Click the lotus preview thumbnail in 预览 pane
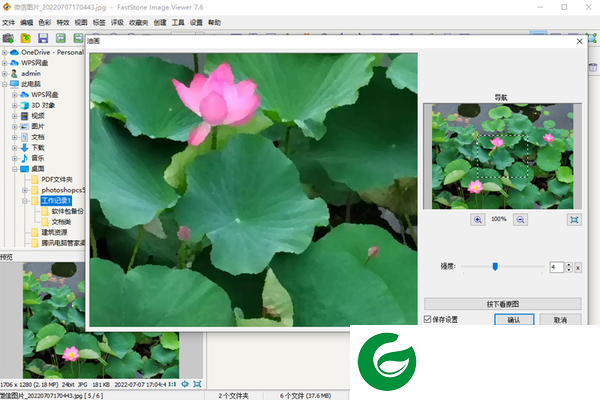This screenshot has height=400, width=600. pos(101,320)
